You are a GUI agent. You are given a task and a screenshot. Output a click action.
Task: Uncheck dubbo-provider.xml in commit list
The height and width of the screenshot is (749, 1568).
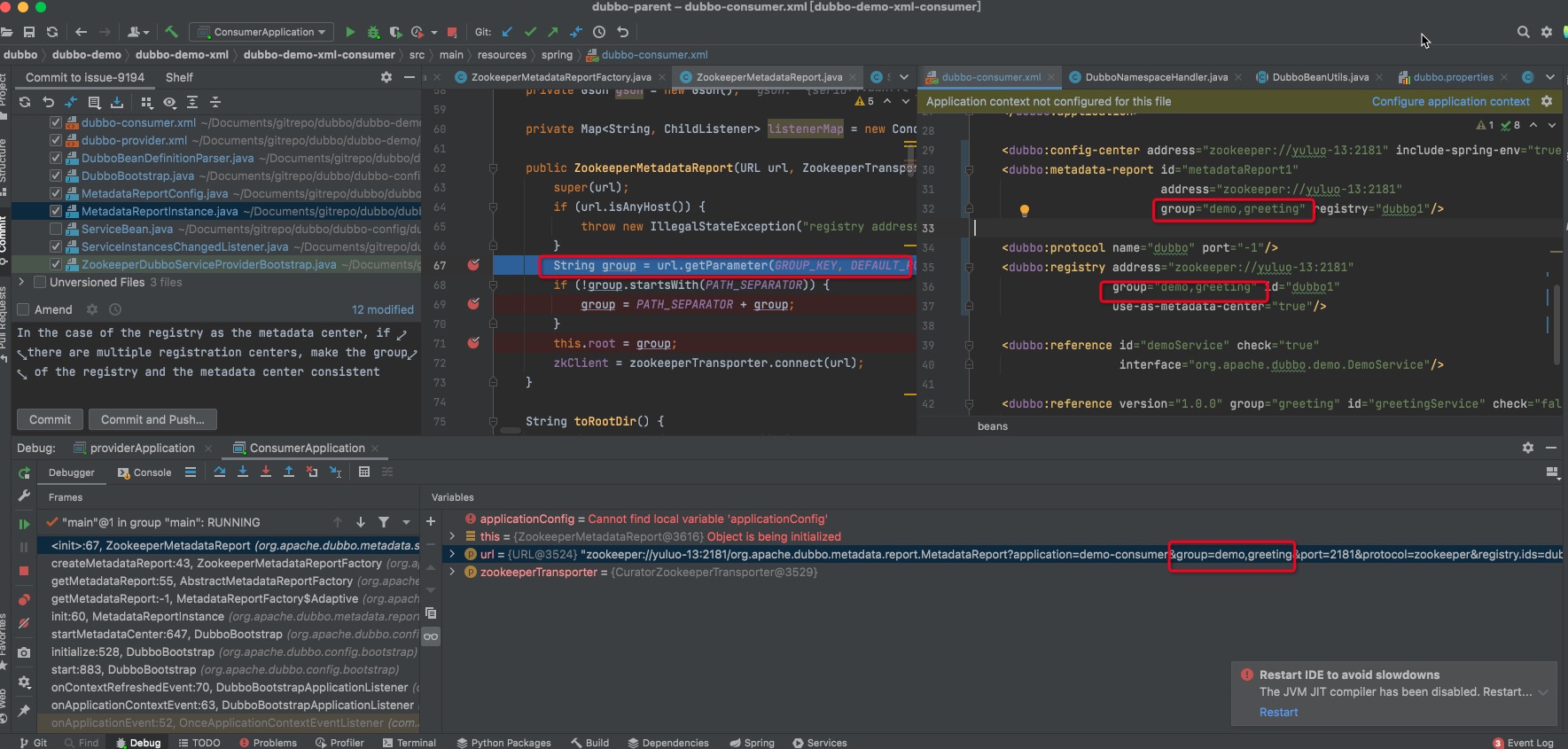56,140
